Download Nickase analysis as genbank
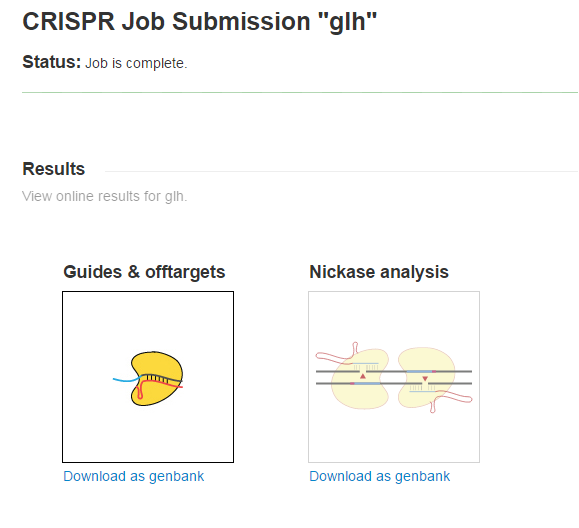Screen dimensions: 579x528 click(x=380, y=476)
